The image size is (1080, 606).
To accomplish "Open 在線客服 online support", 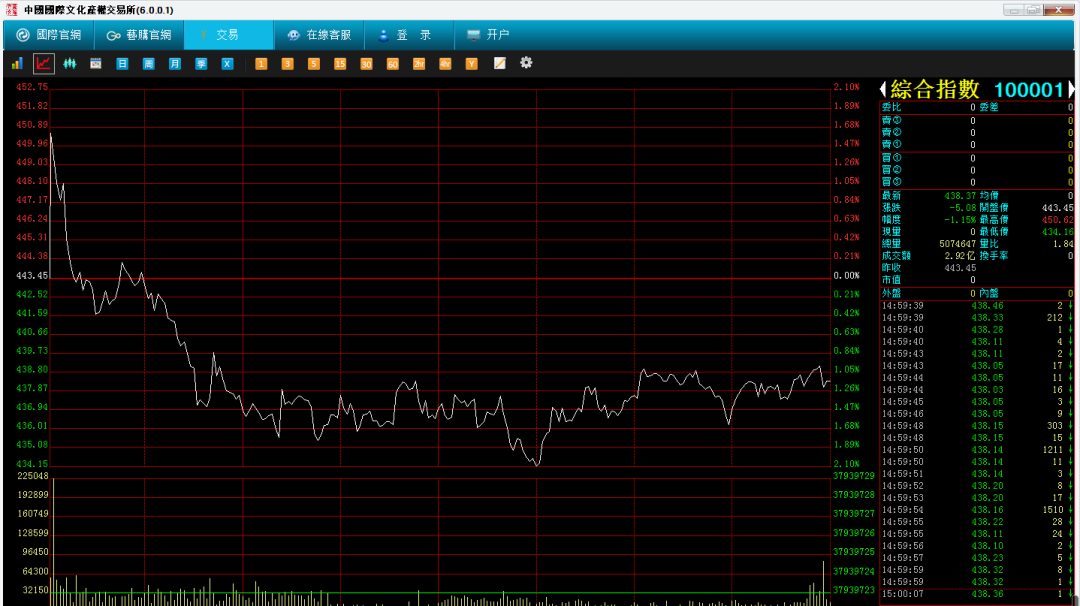I will coord(319,35).
